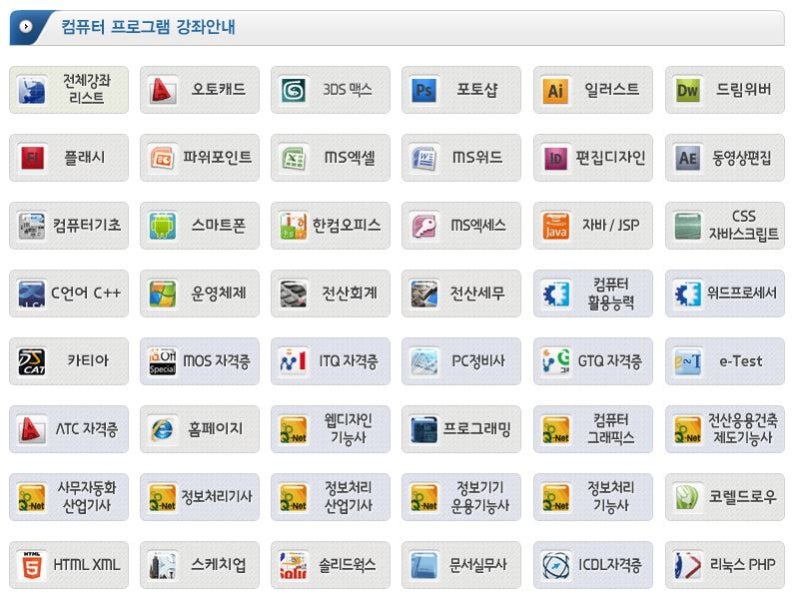Open the Excel icon for MS엑셀
The width and height of the screenshot is (800, 595).
(293, 158)
